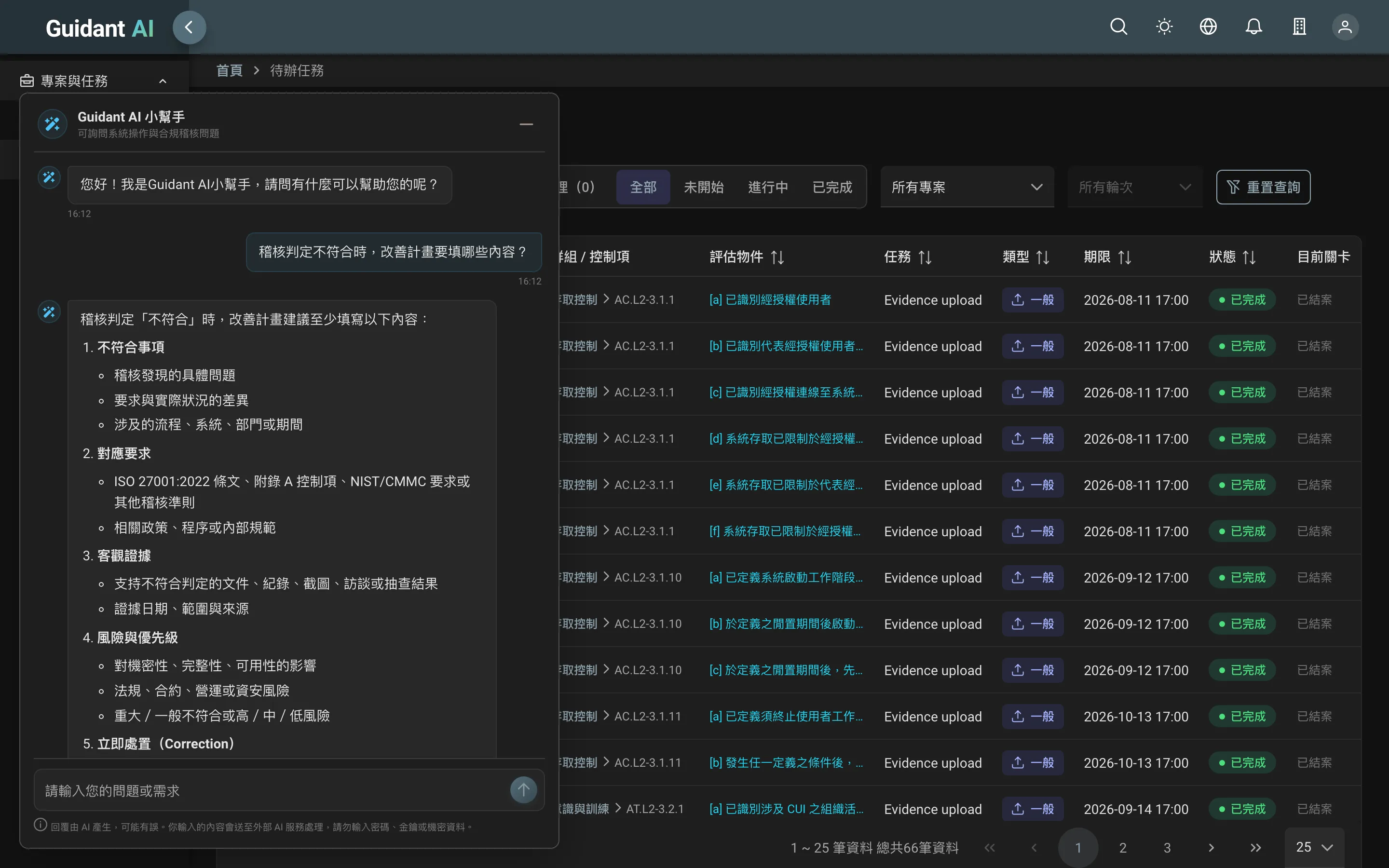Select the 已完成 filter tab

(832, 187)
